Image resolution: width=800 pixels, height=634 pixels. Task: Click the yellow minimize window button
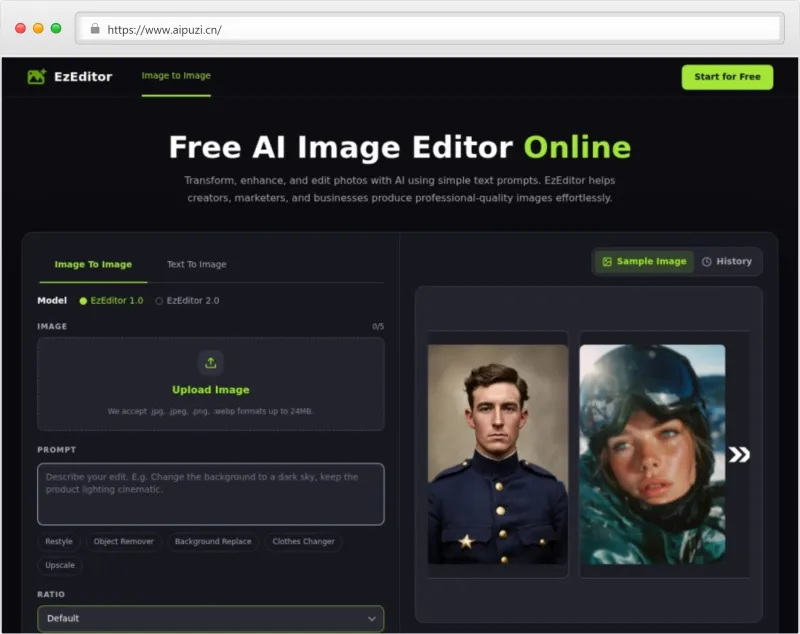click(38, 29)
